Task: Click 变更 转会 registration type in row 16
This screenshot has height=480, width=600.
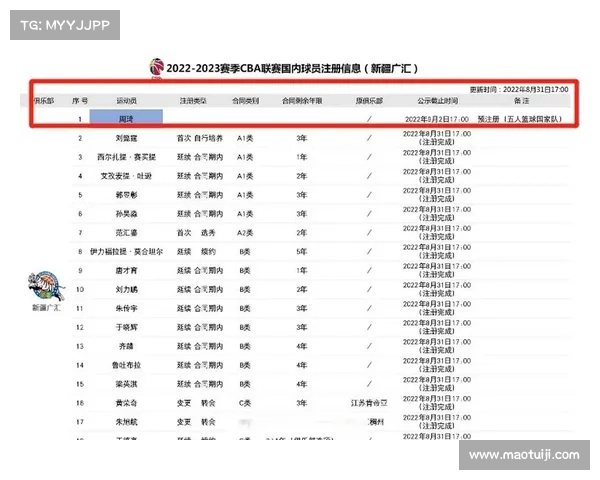Action: coord(196,403)
